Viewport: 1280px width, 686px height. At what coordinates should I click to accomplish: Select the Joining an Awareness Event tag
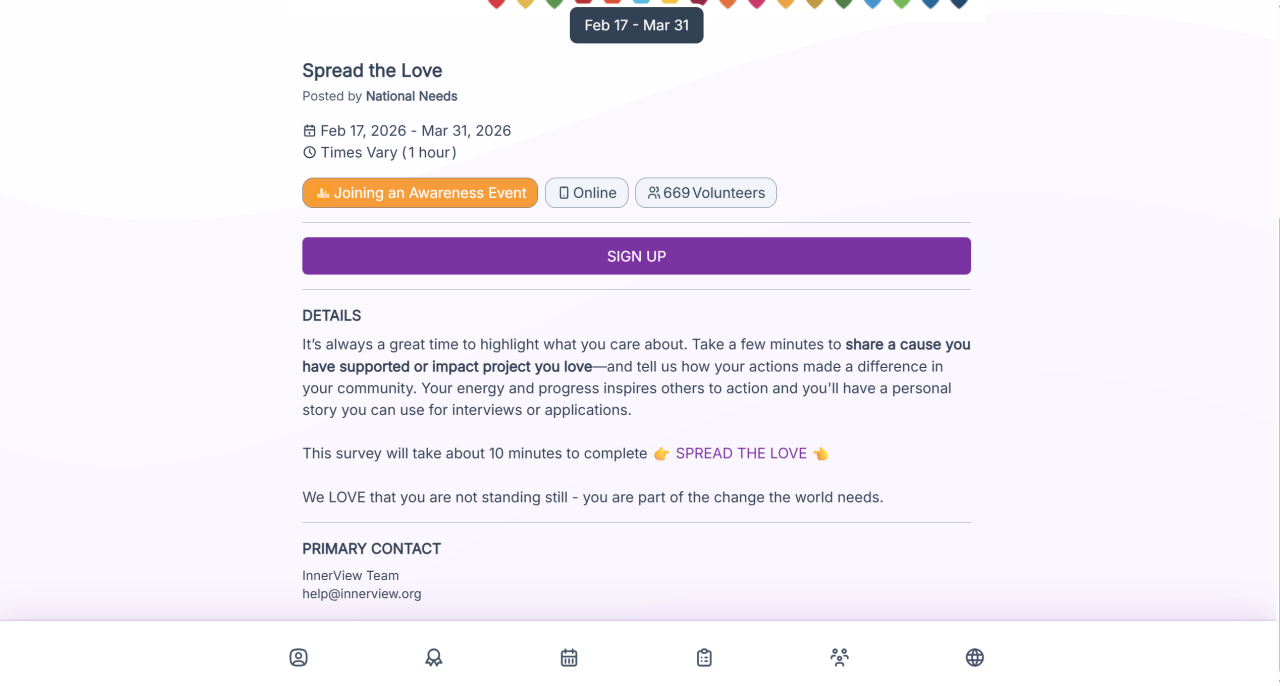click(x=420, y=193)
